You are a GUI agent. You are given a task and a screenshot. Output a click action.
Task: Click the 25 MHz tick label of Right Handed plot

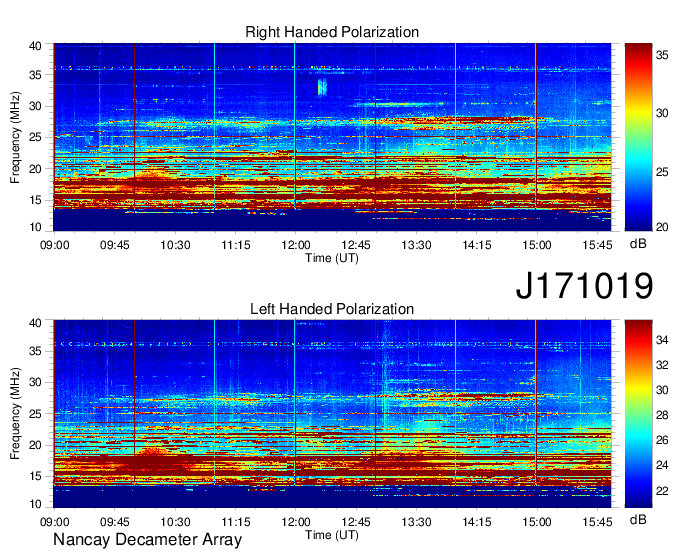(x=35, y=137)
